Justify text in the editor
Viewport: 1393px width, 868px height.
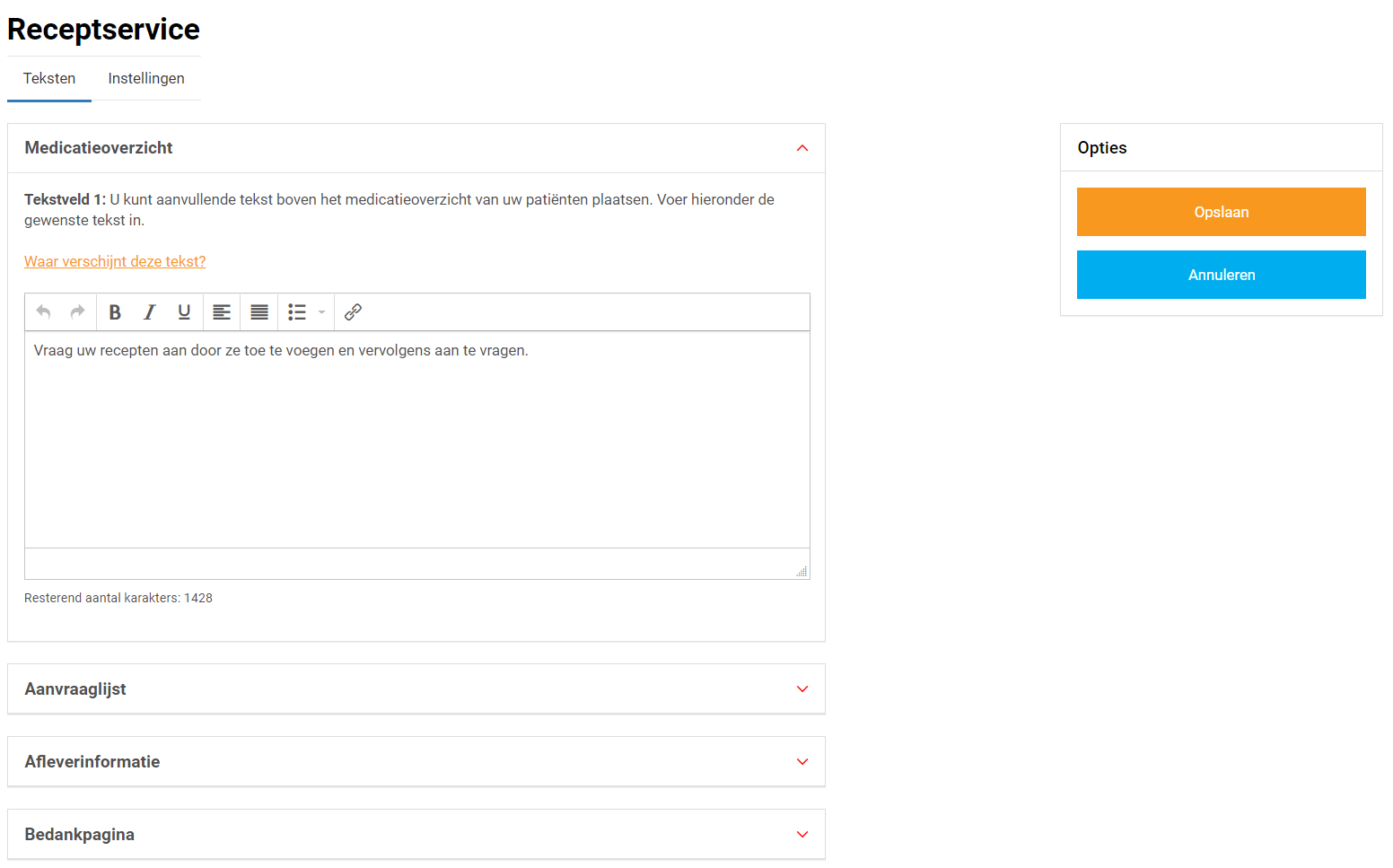click(259, 312)
